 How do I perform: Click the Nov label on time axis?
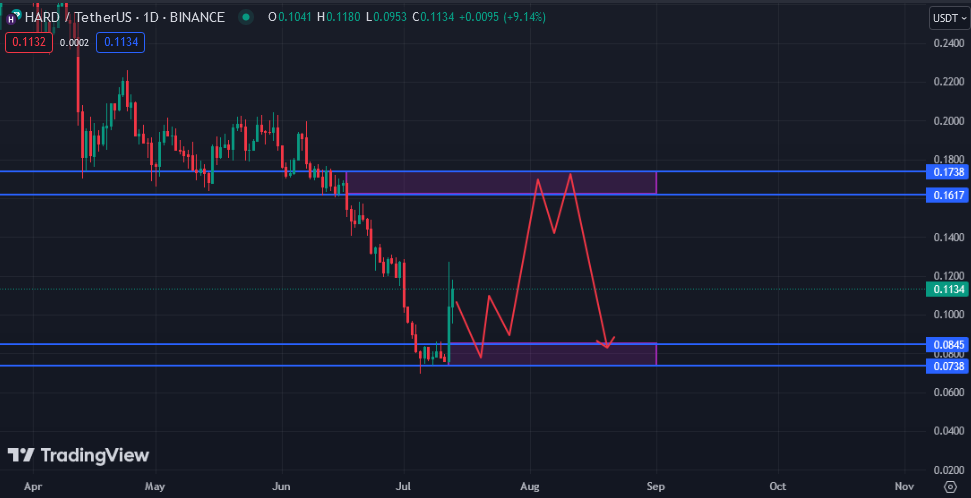905,486
